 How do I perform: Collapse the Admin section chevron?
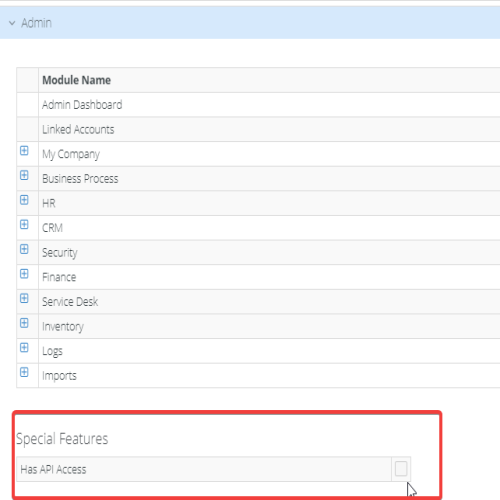[x=12, y=23]
